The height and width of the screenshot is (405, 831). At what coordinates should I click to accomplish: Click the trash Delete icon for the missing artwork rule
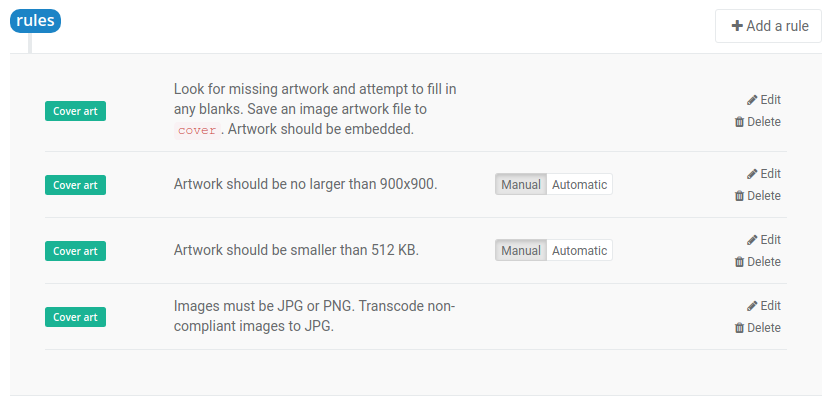(739, 122)
